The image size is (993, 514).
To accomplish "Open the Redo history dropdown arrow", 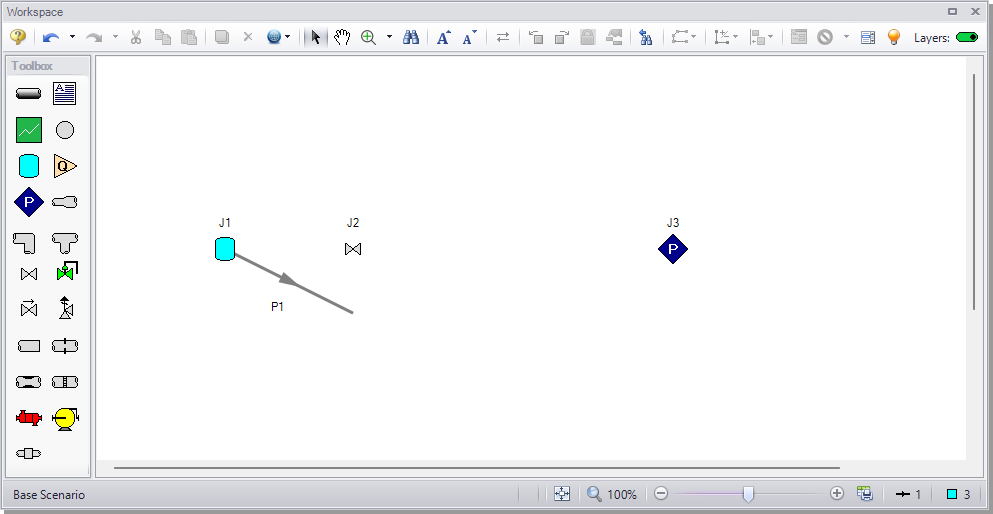I will pos(115,37).
